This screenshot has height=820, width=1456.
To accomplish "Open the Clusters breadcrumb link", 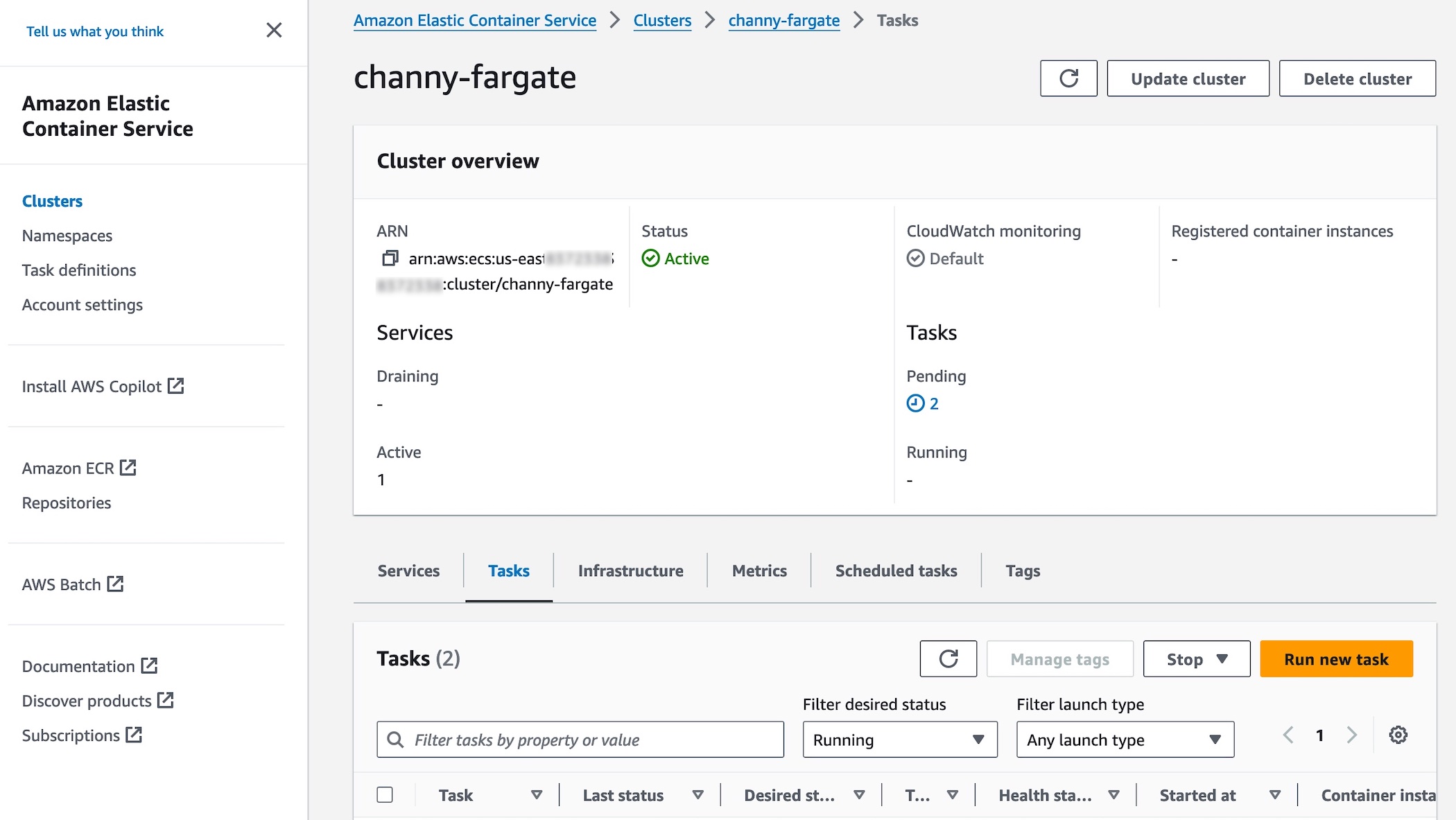I will tap(662, 20).
